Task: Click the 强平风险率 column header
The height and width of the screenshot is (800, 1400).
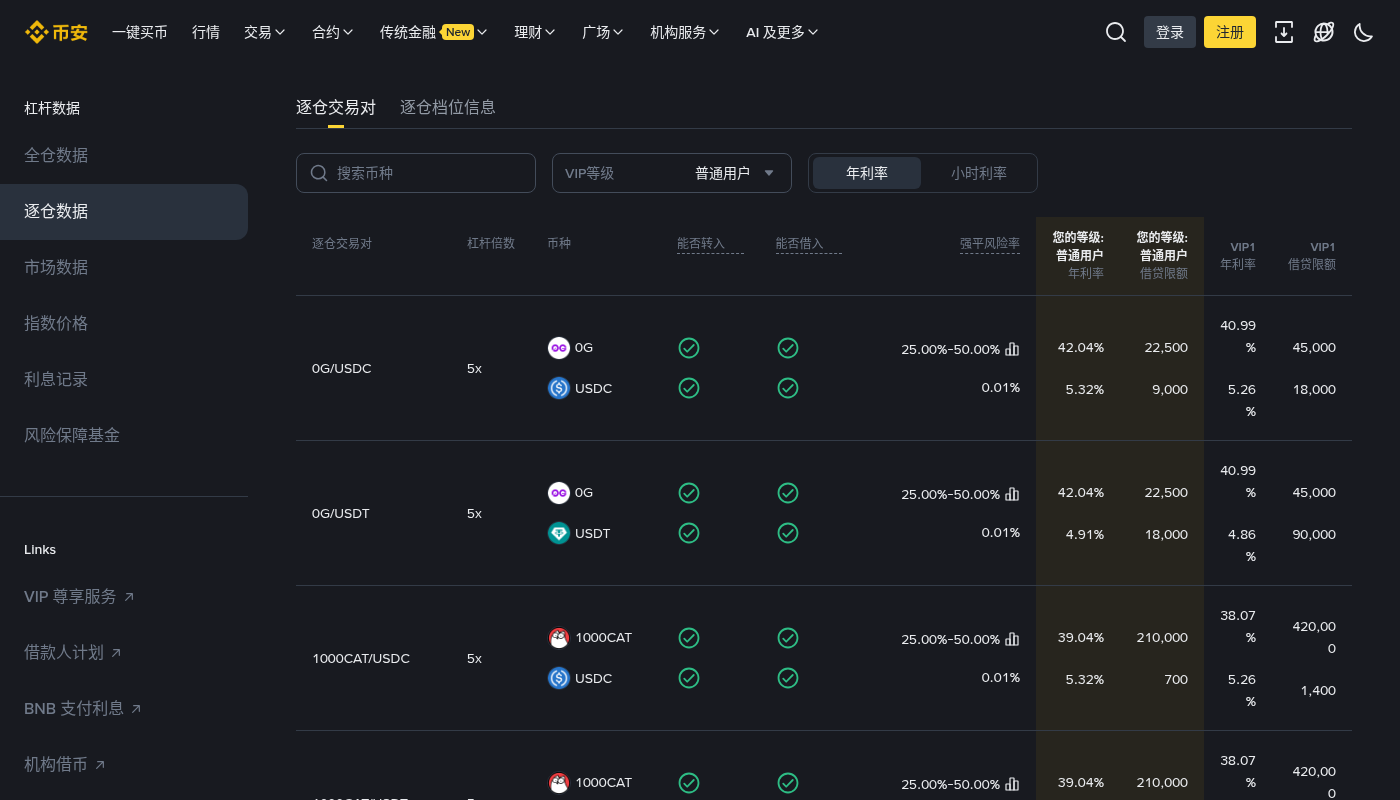Action: pos(990,243)
